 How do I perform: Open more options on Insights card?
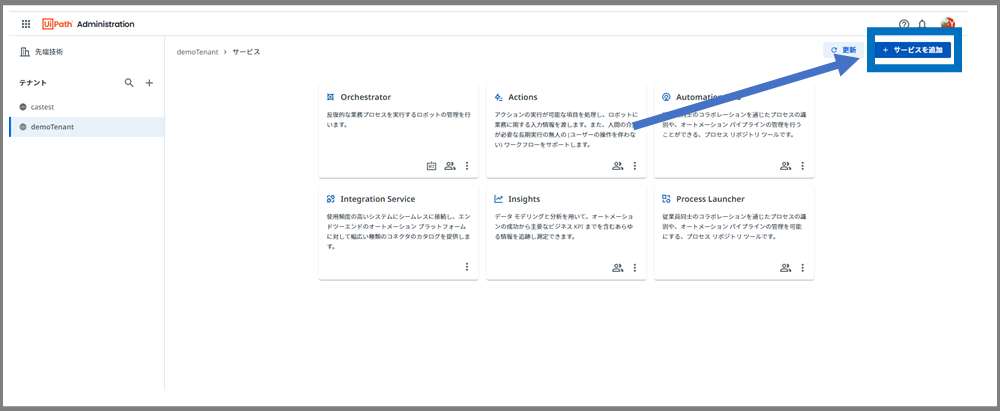[635, 268]
